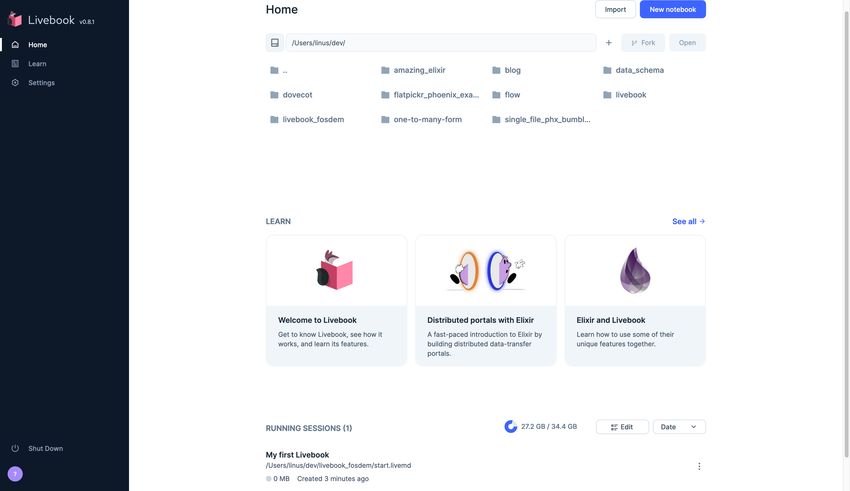Open the Distributed portals card image

pos(486,270)
